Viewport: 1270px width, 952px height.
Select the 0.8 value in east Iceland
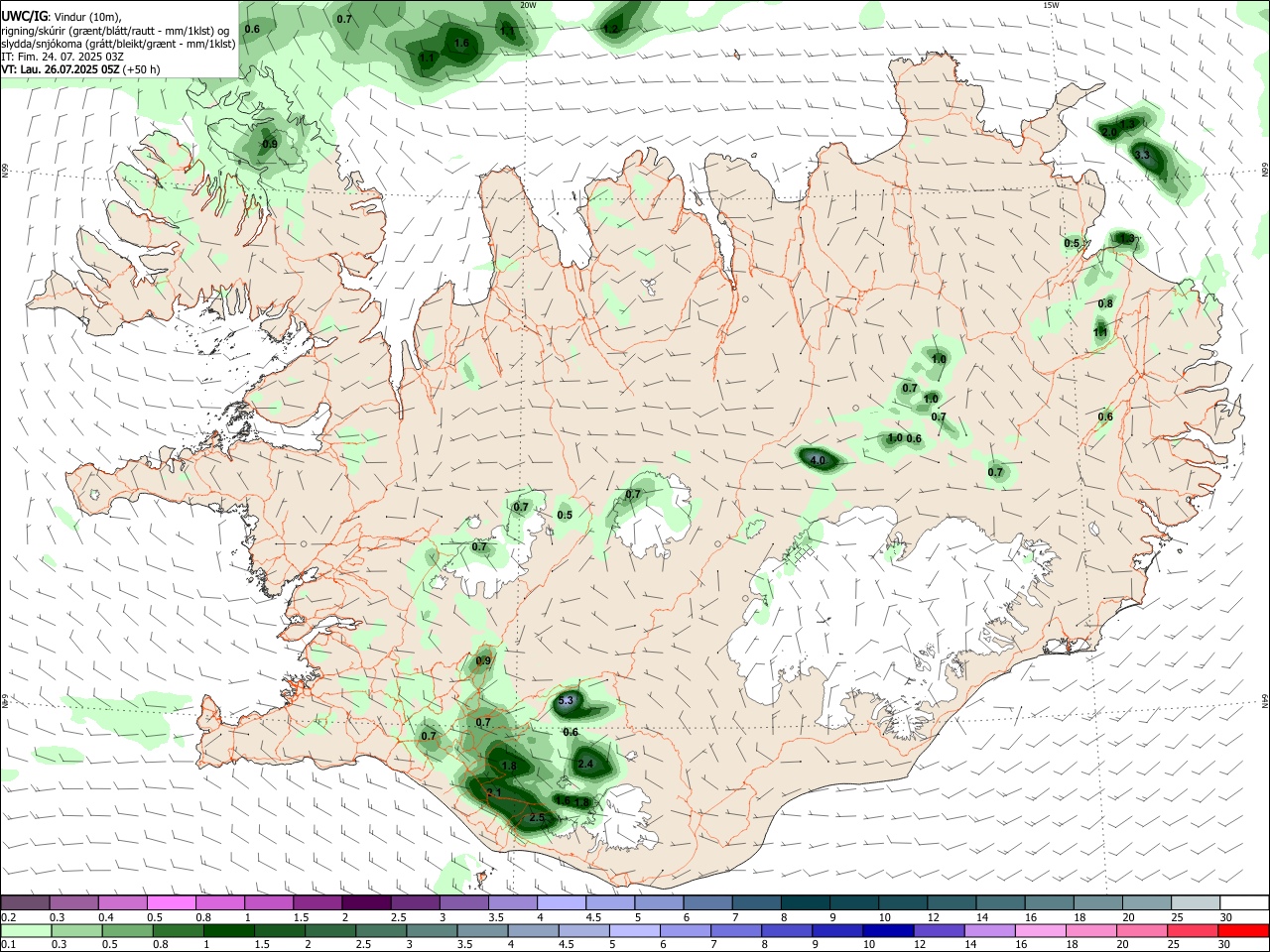(x=1105, y=303)
